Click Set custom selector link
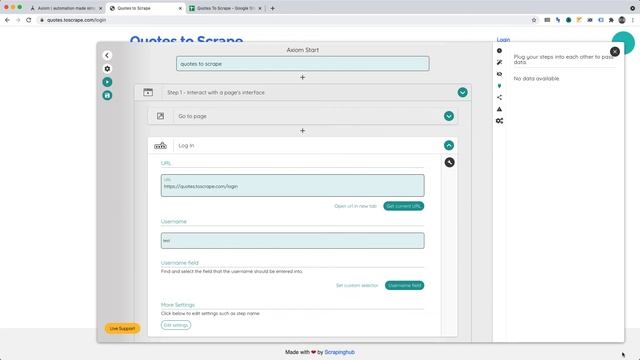640x360 pixels. click(x=357, y=285)
